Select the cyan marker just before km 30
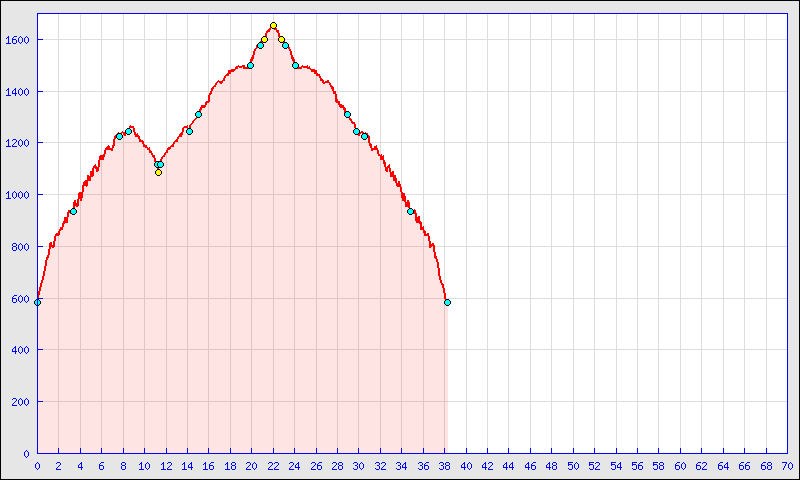The height and width of the screenshot is (480, 800). [357, 132]
